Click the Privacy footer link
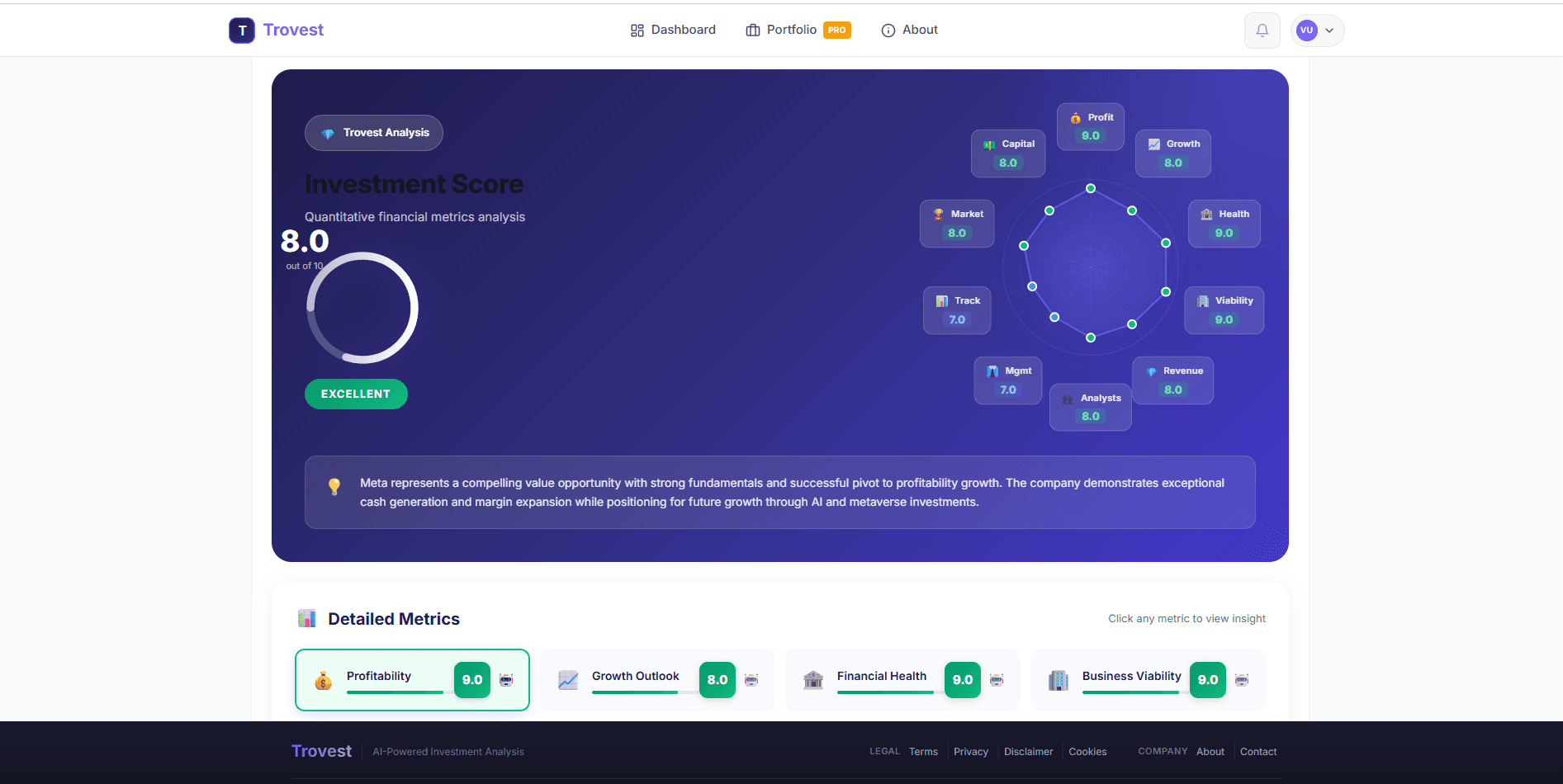Screen dimensions: 1563x784 pyautogui.click(x=970, y=752)
